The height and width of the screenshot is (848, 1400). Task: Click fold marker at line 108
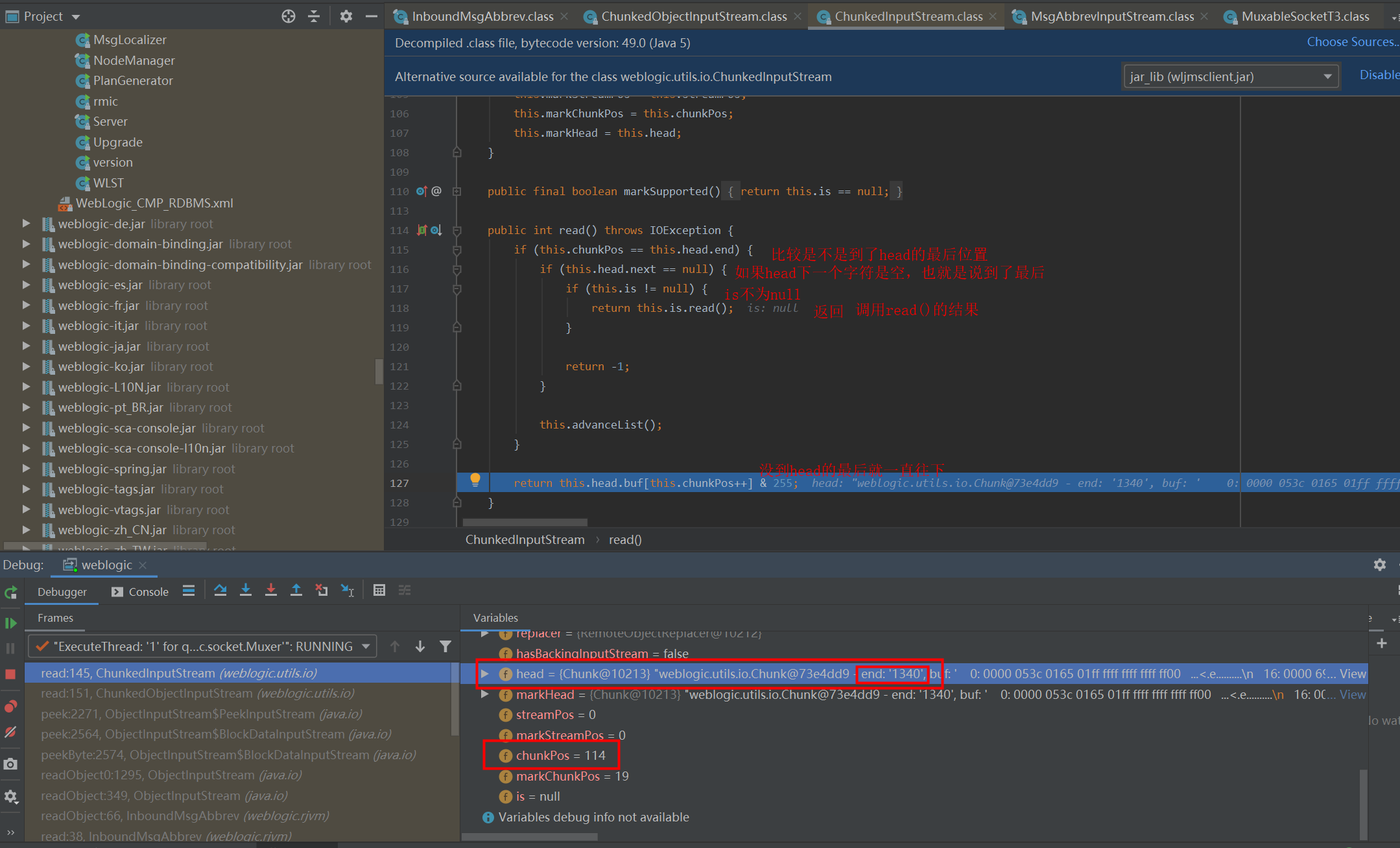click(457, 152)
